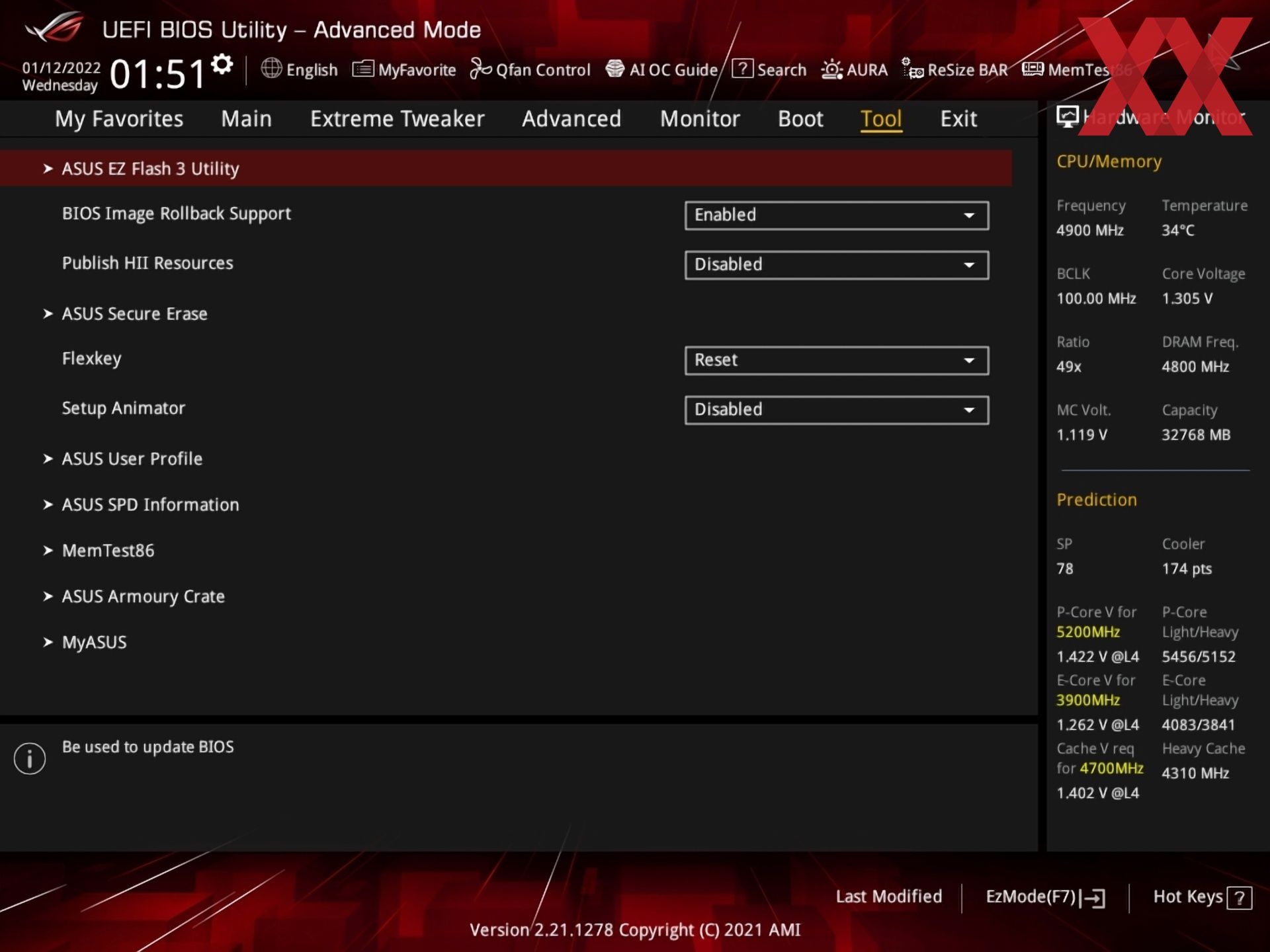Open the MyFavorite toolbar entry
1270x952 pixels.
pos(404,69)
